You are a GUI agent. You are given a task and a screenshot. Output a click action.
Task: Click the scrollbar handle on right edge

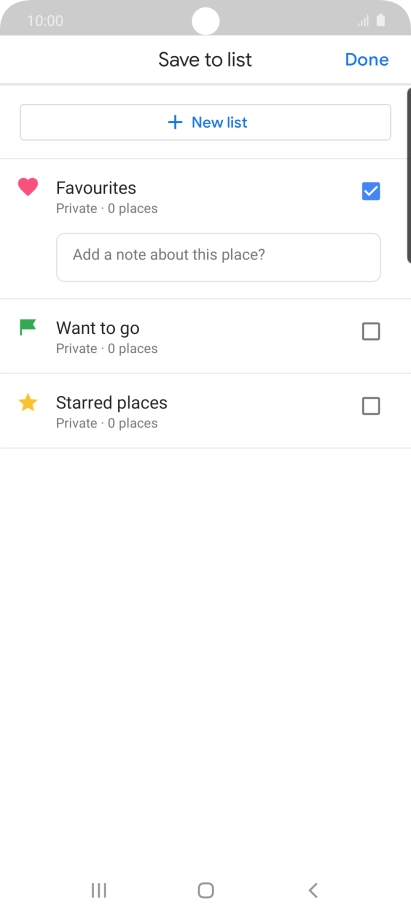tap(409, 175)
